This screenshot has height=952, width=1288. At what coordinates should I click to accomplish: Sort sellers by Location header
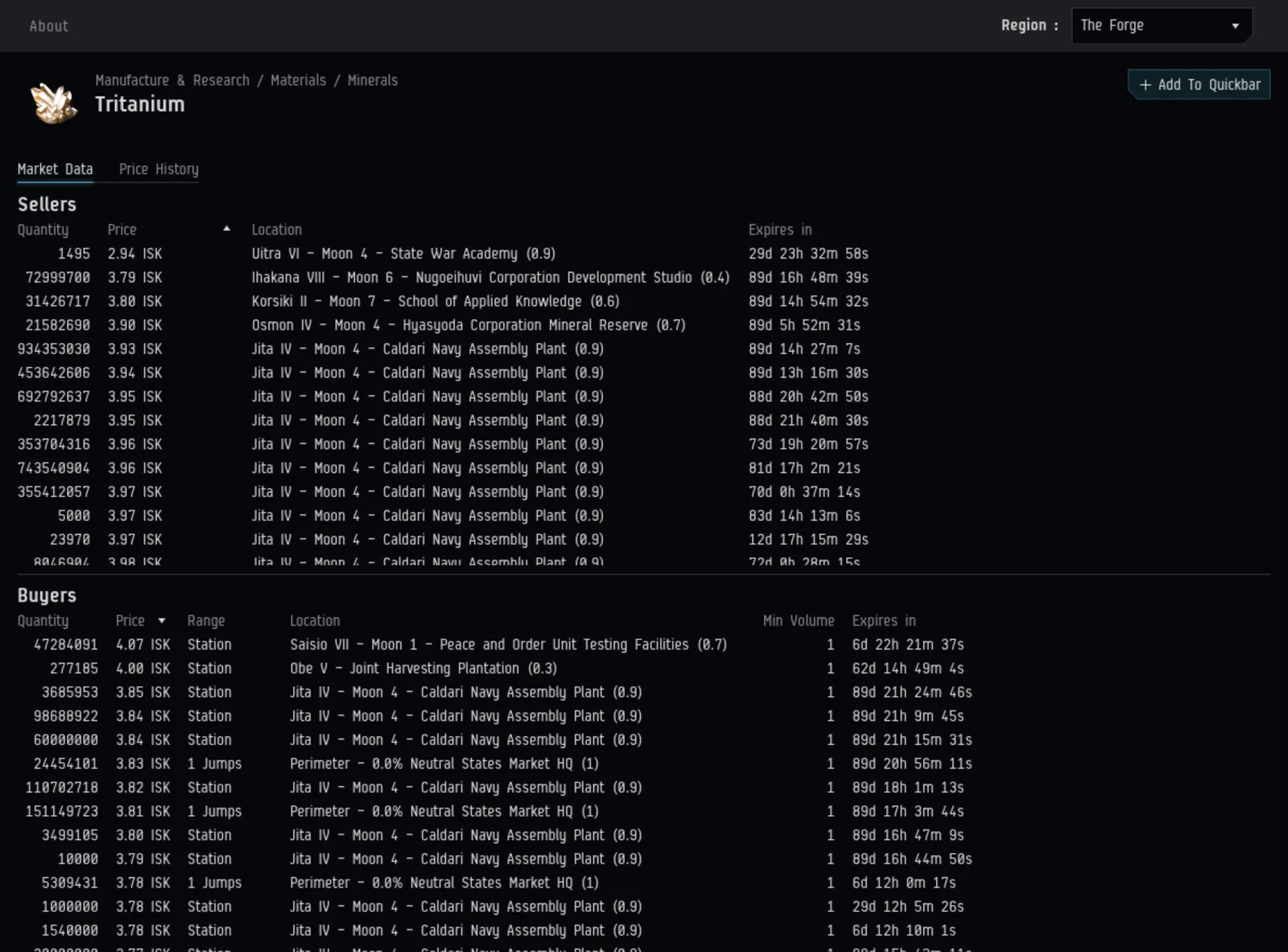tap(276, 230)
